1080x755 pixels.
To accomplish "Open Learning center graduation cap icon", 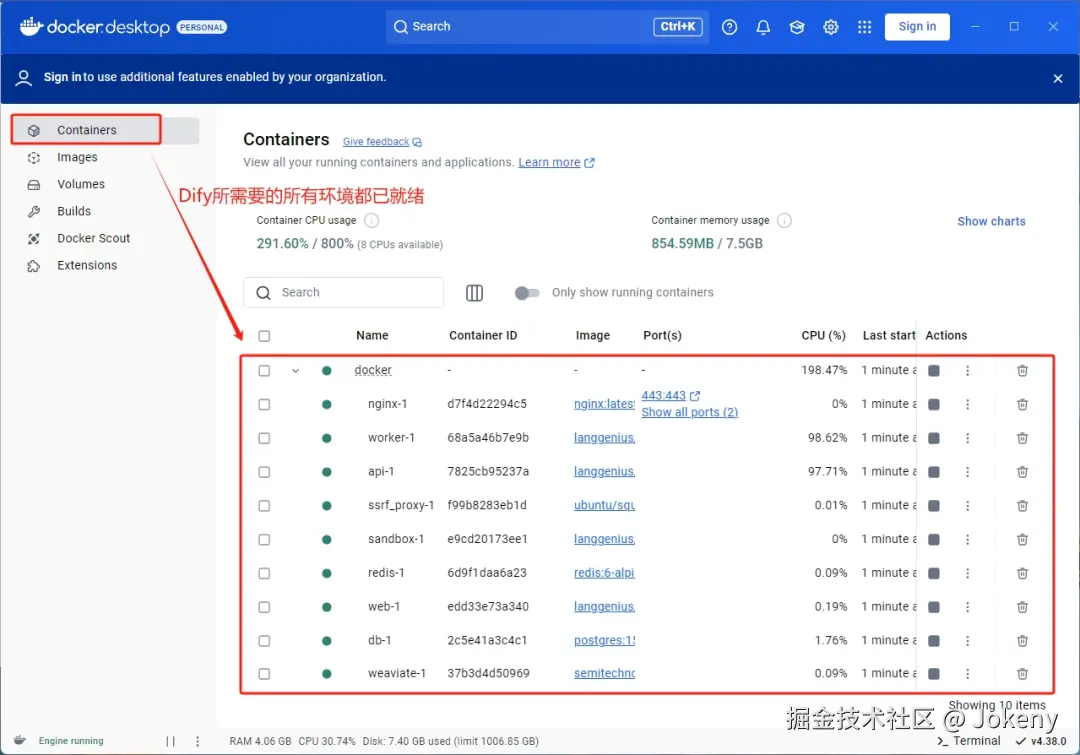I will [797, 27].
